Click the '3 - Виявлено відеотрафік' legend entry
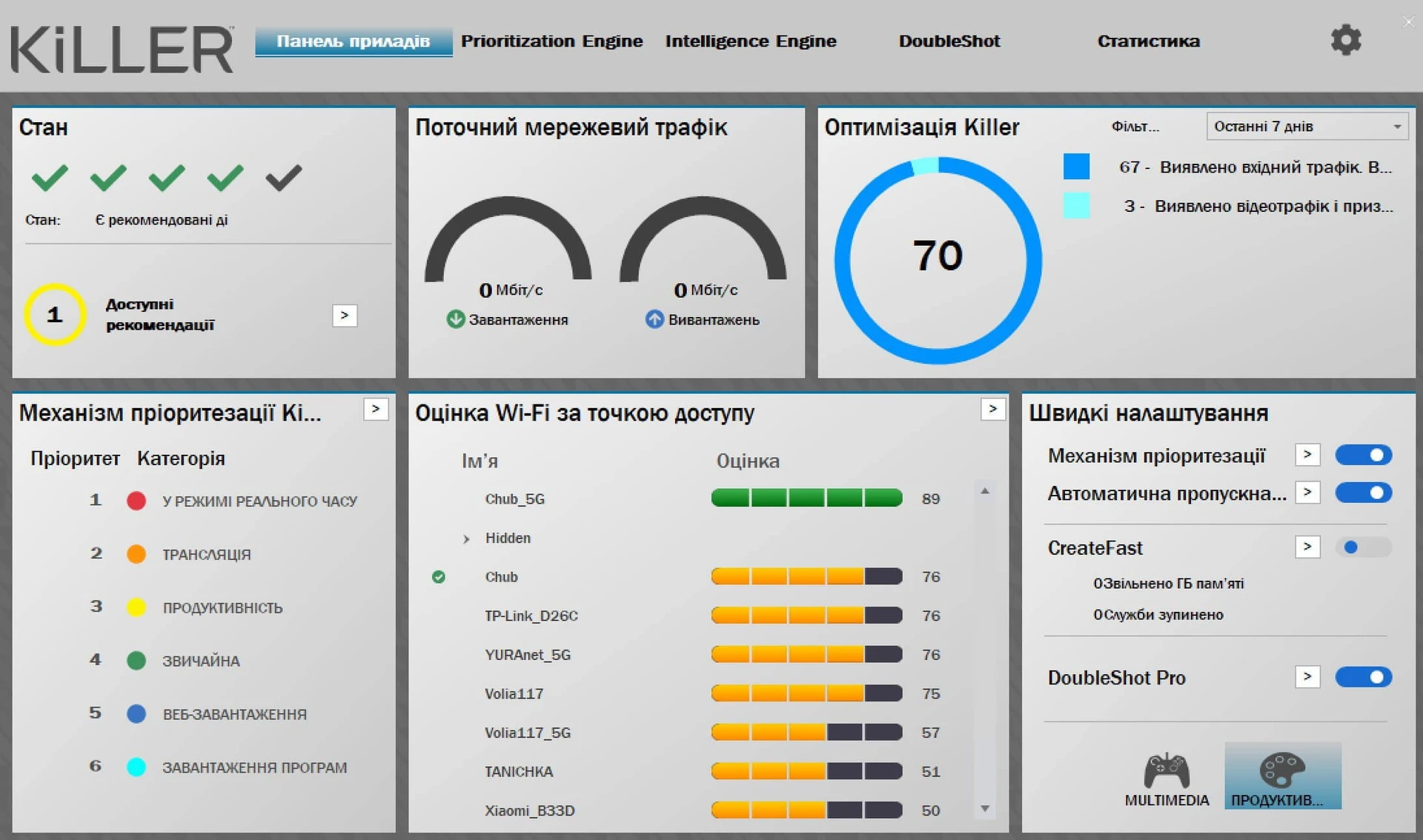 pos(1258,207)
